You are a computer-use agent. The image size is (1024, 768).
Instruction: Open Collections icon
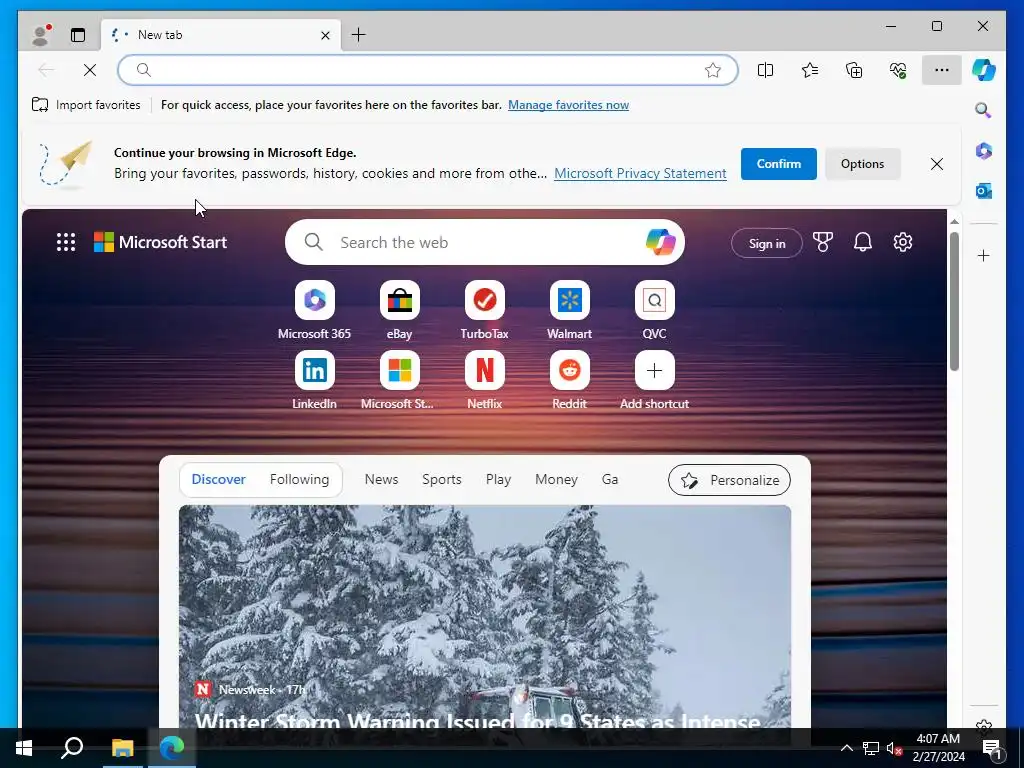tap(854, 70)
